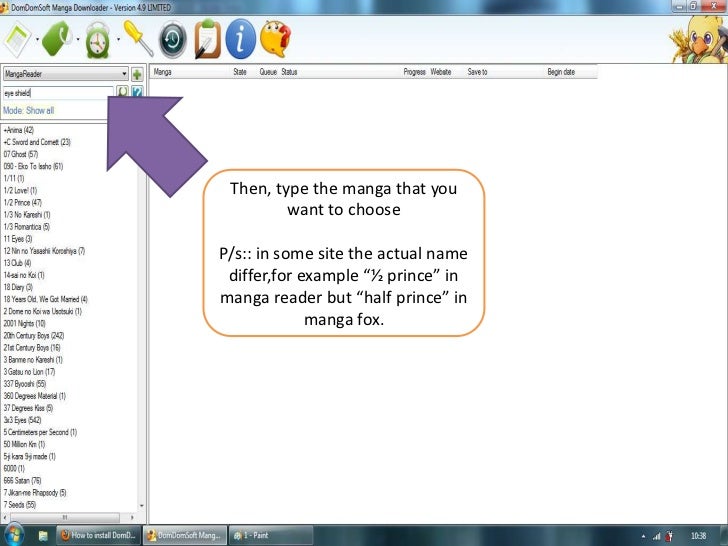This screenshot has height=546, width=728.
Task: Switch to DomDomSoft Mang... taskbar button
Action: [185, 535]
